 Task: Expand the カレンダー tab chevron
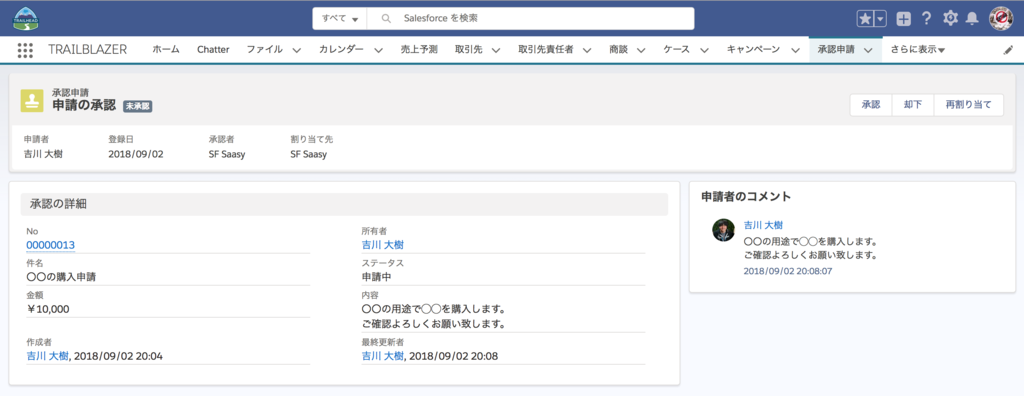click(377, 50)
